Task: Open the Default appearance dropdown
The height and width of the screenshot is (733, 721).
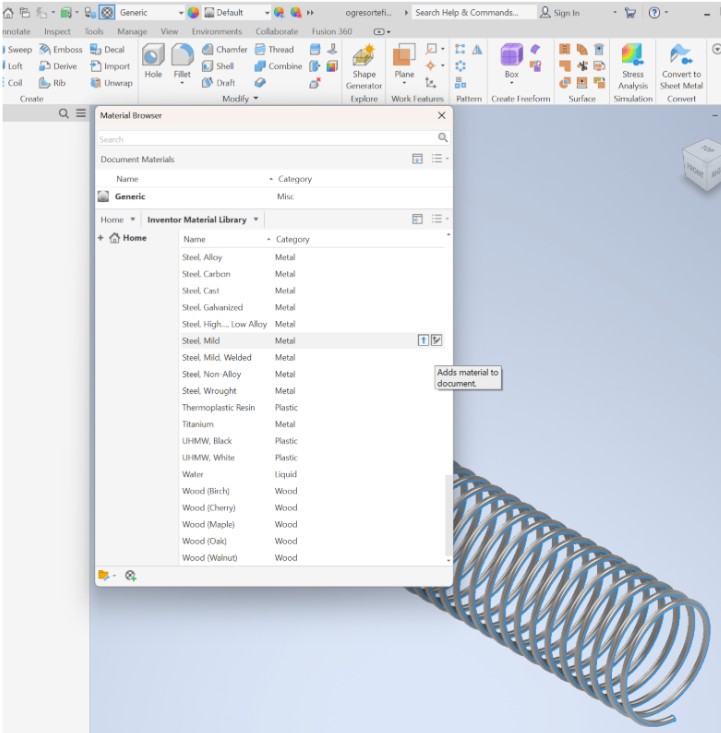Action: point(267,13)
